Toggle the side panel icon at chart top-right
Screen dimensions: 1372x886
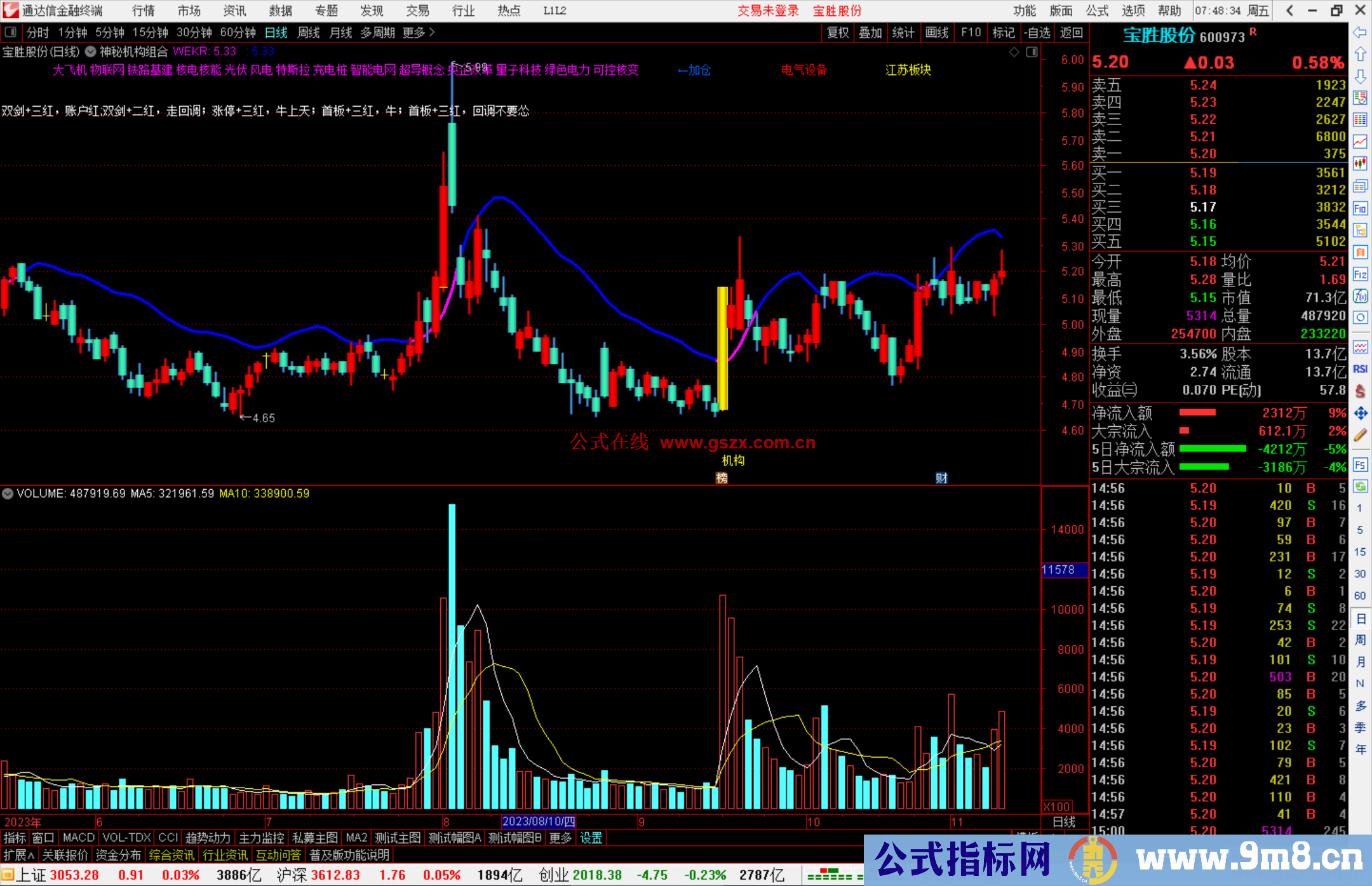1032,52
